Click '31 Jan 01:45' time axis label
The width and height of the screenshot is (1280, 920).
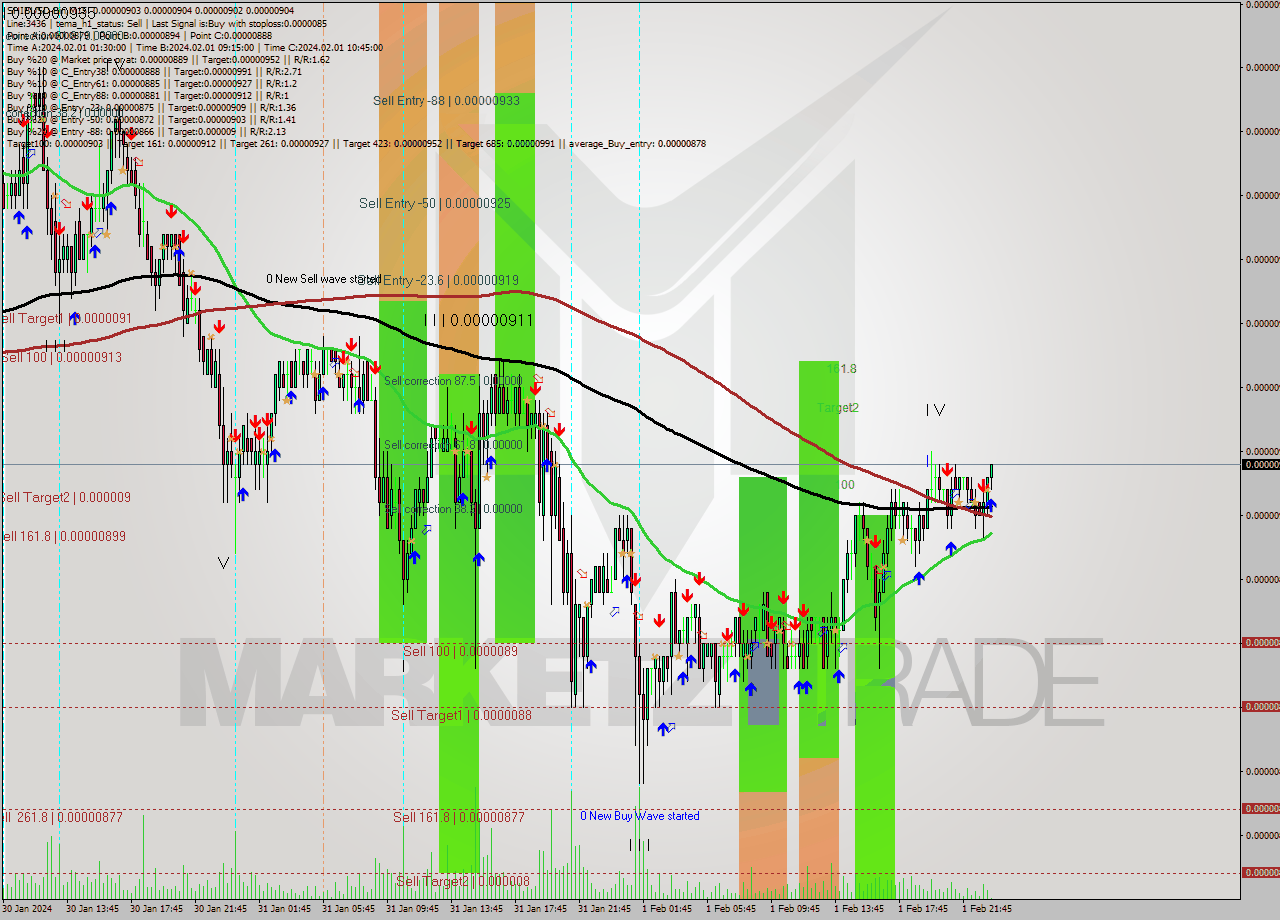tap(285, 909)
